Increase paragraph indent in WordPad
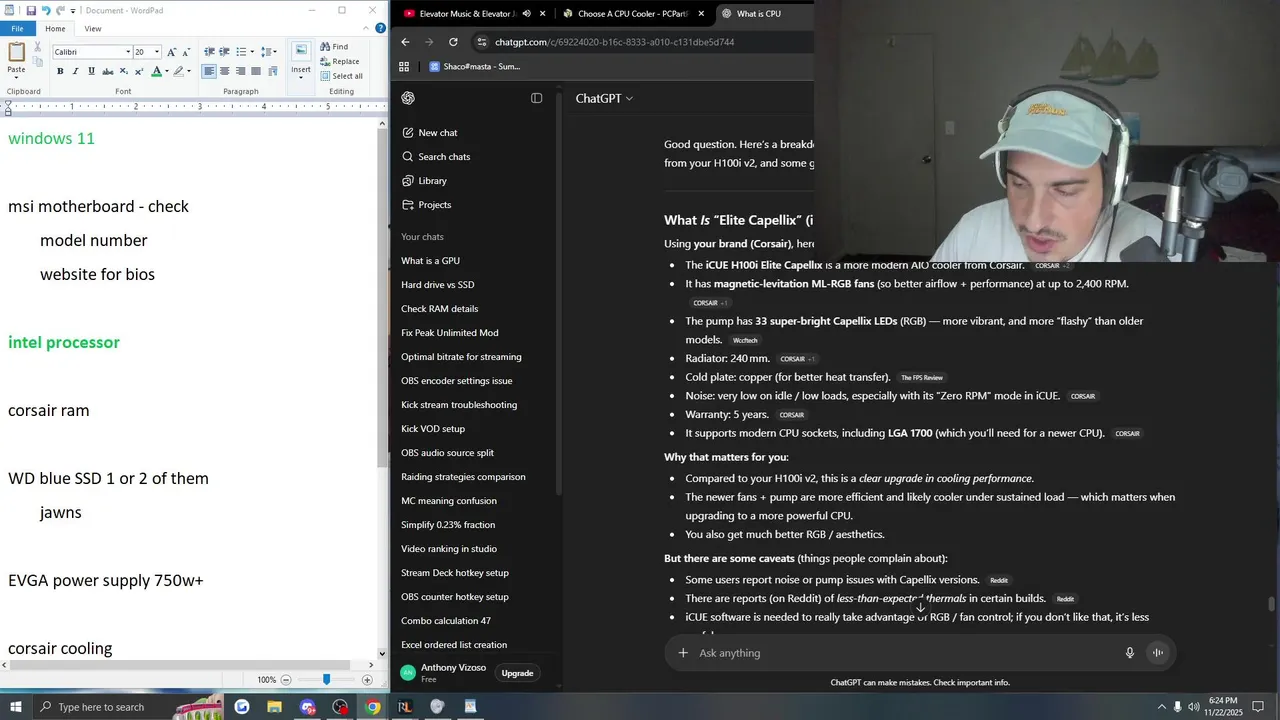This screenshot has height=720, width=1280. [x=225, y=52]
